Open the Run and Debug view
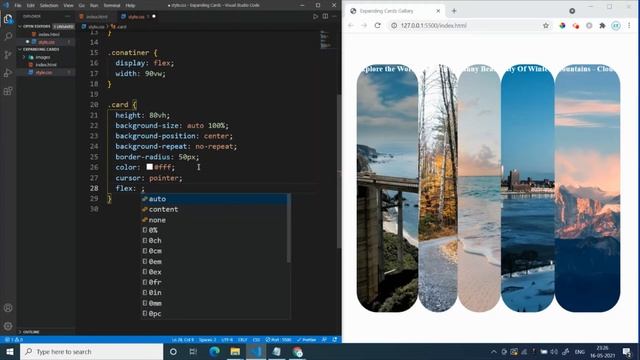 point(8,73)
